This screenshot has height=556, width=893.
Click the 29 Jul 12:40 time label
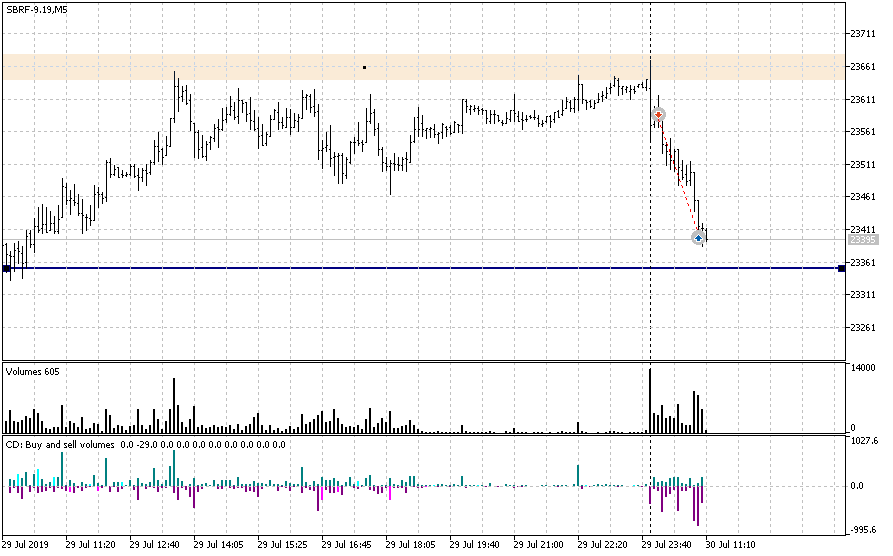coord(155,546)
